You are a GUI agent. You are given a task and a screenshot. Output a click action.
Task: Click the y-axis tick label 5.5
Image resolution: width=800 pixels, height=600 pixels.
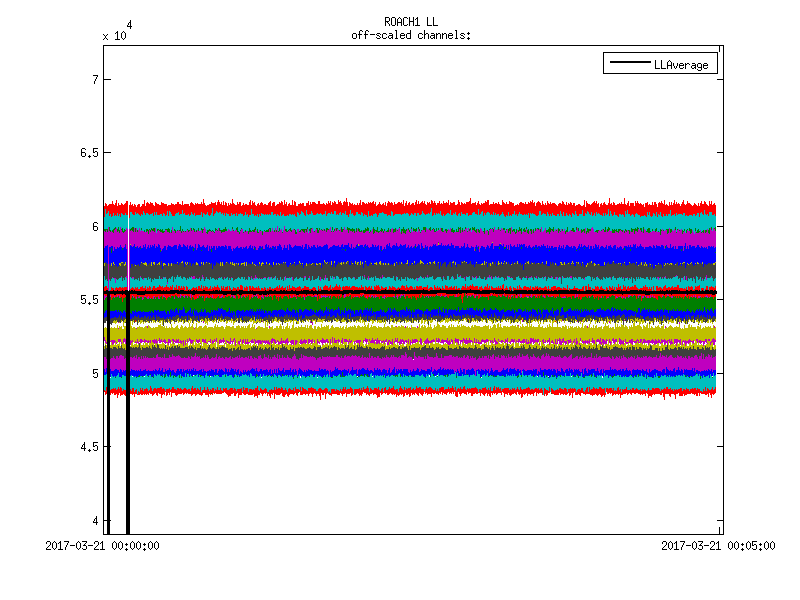coord(88,300)
